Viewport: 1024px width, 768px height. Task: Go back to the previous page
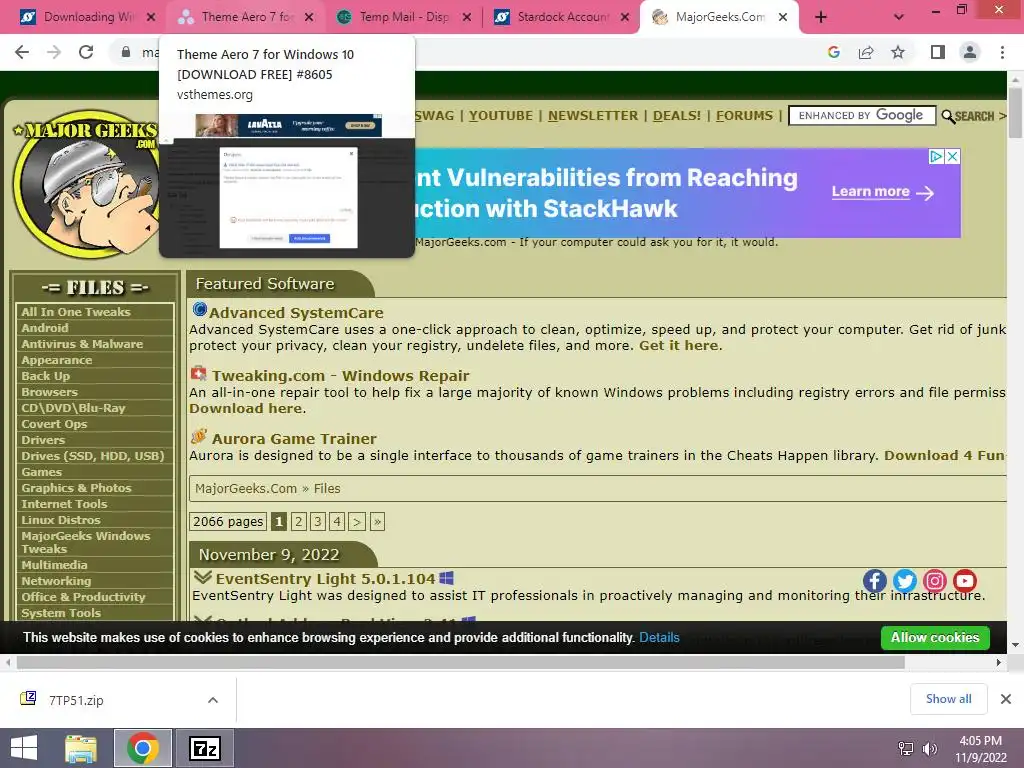pyautogui.click(x=22, y=52)
